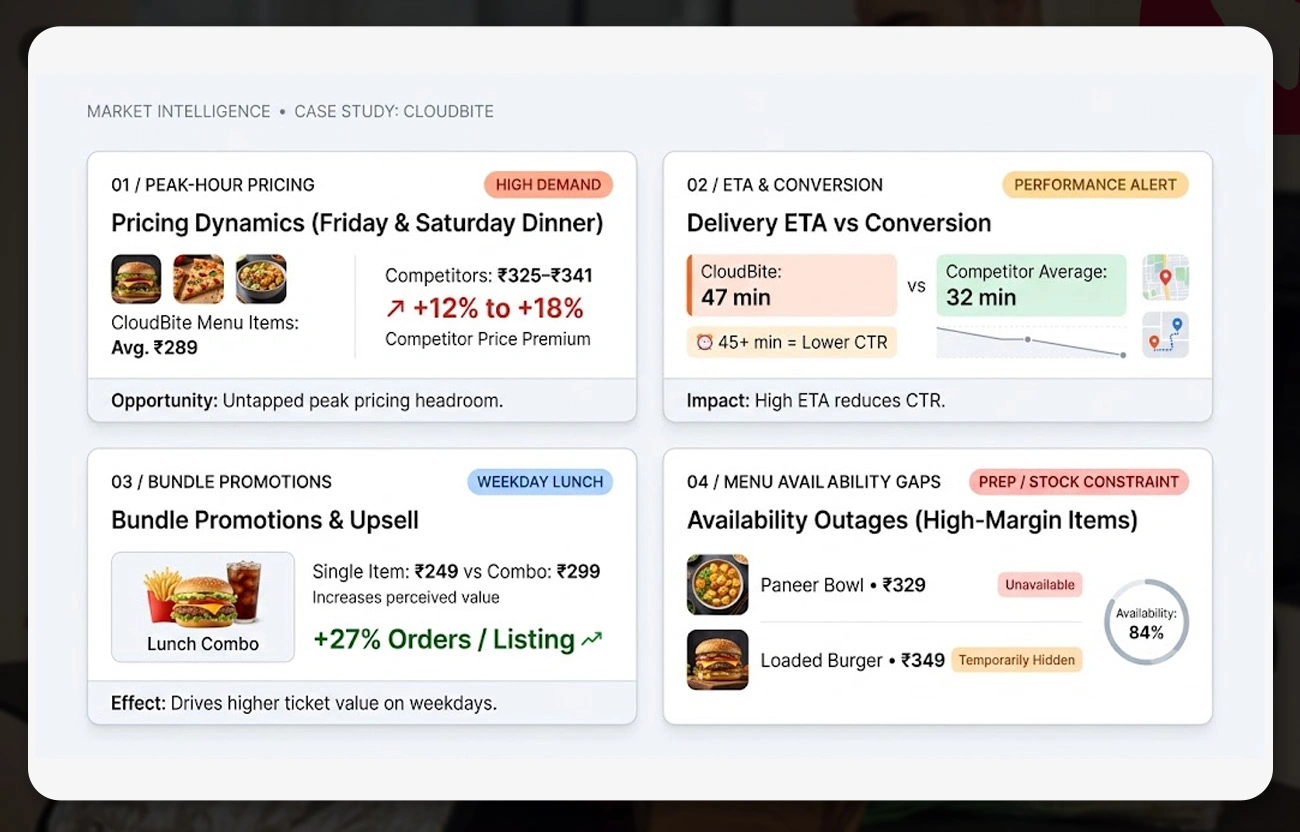Click the Loaded Burger • ₹349 text
The width and height of the screenshot is (1300, 832).
tap(852, 660)
